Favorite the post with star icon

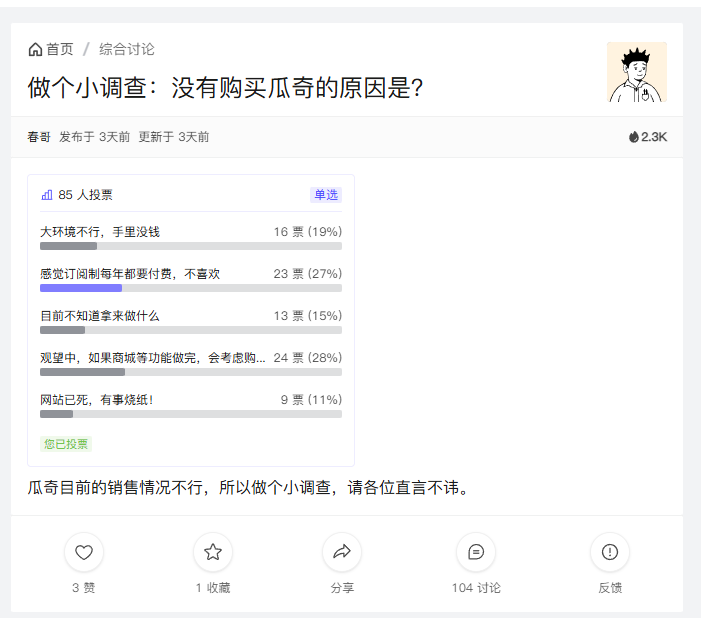pos(213,552)
